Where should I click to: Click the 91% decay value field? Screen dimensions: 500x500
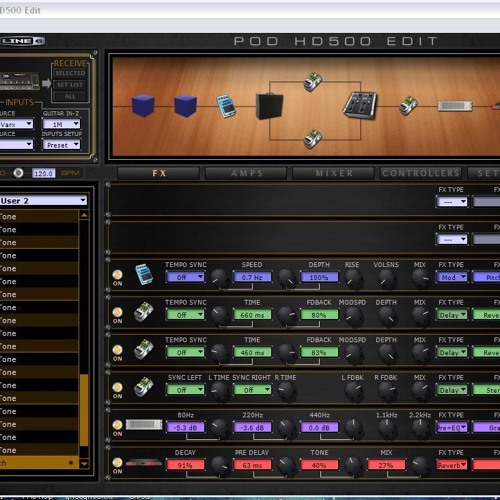tap(185, 465)
